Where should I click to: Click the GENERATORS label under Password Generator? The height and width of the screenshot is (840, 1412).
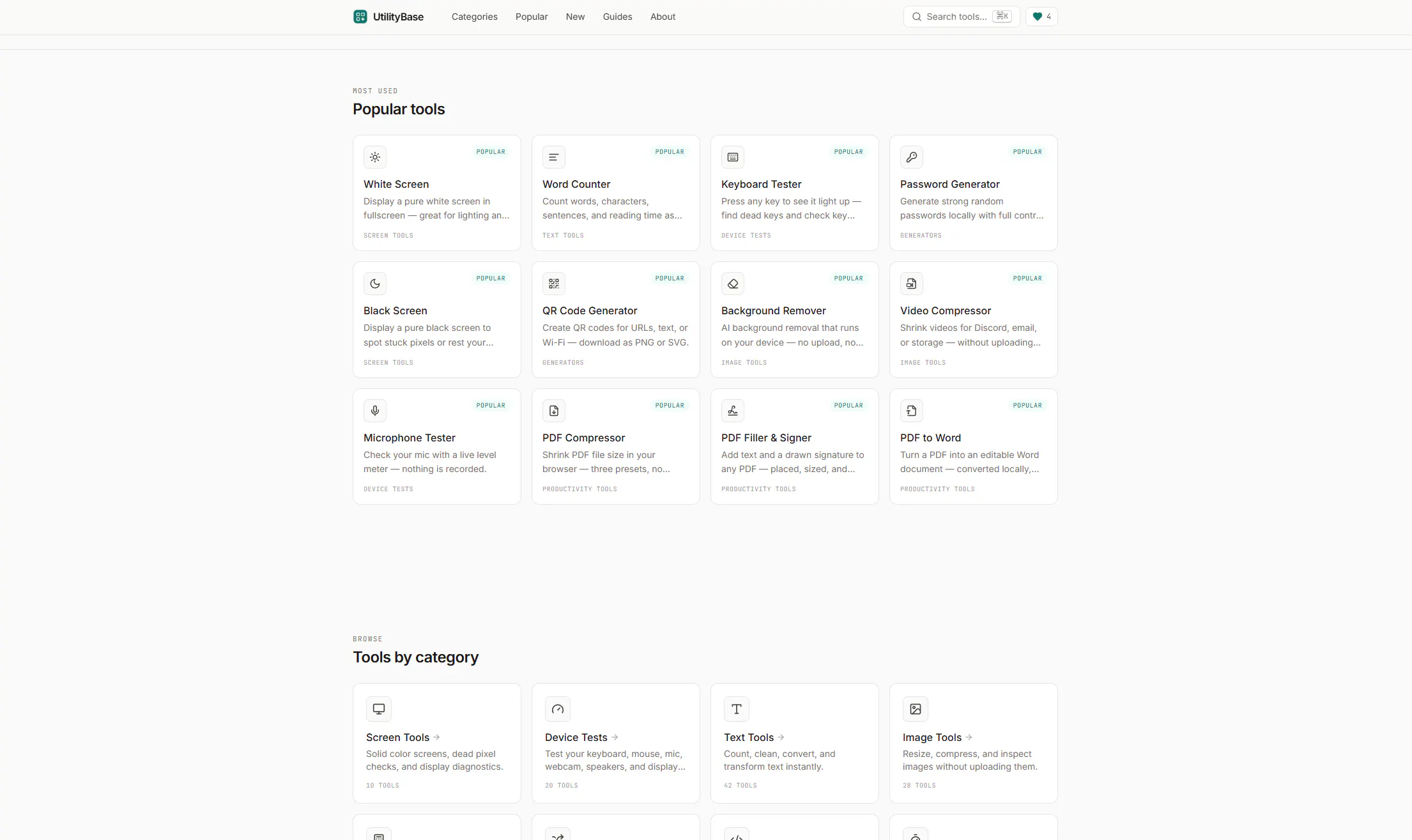[921, 235]
